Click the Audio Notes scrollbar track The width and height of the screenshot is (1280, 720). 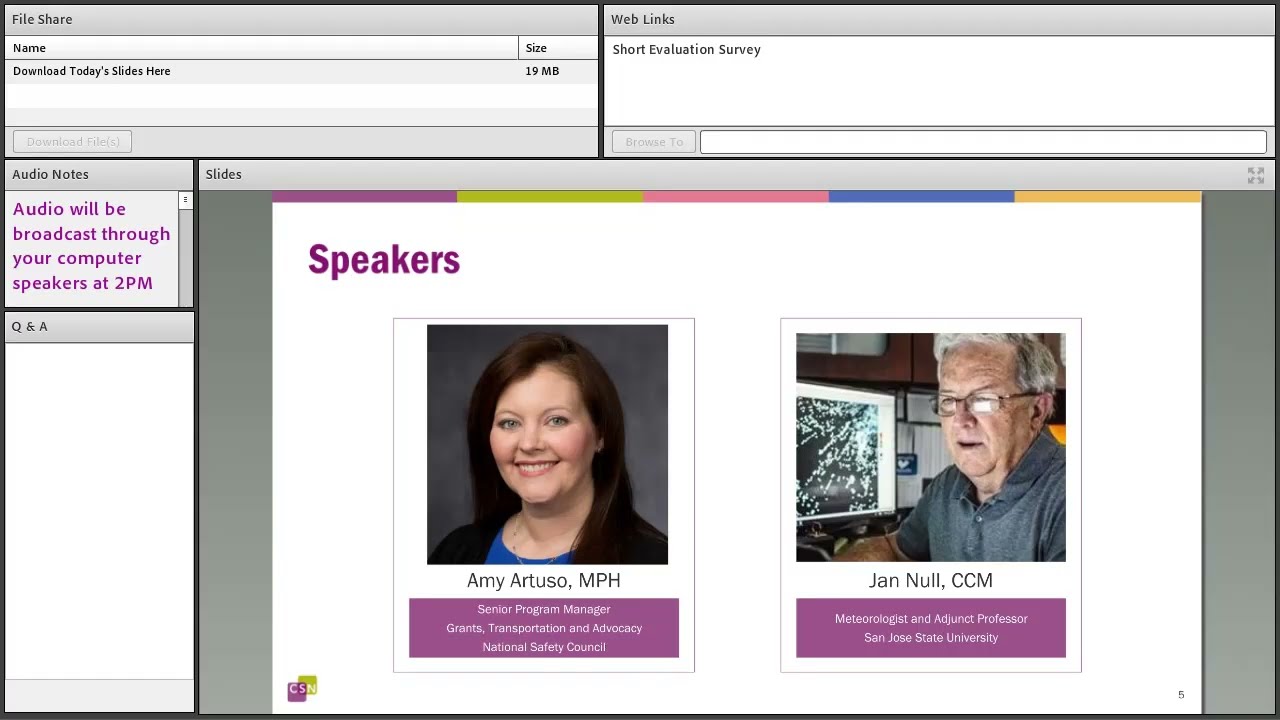click(x=185, y=257)
